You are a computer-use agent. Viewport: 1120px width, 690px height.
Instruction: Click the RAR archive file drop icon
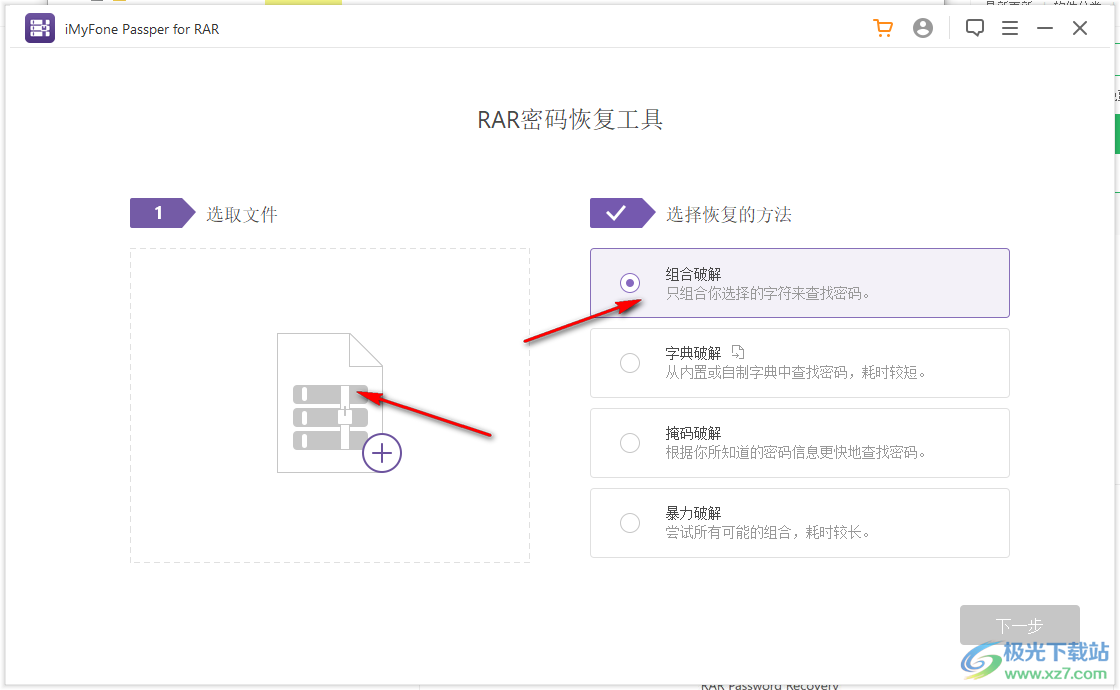tap(330, 403)
